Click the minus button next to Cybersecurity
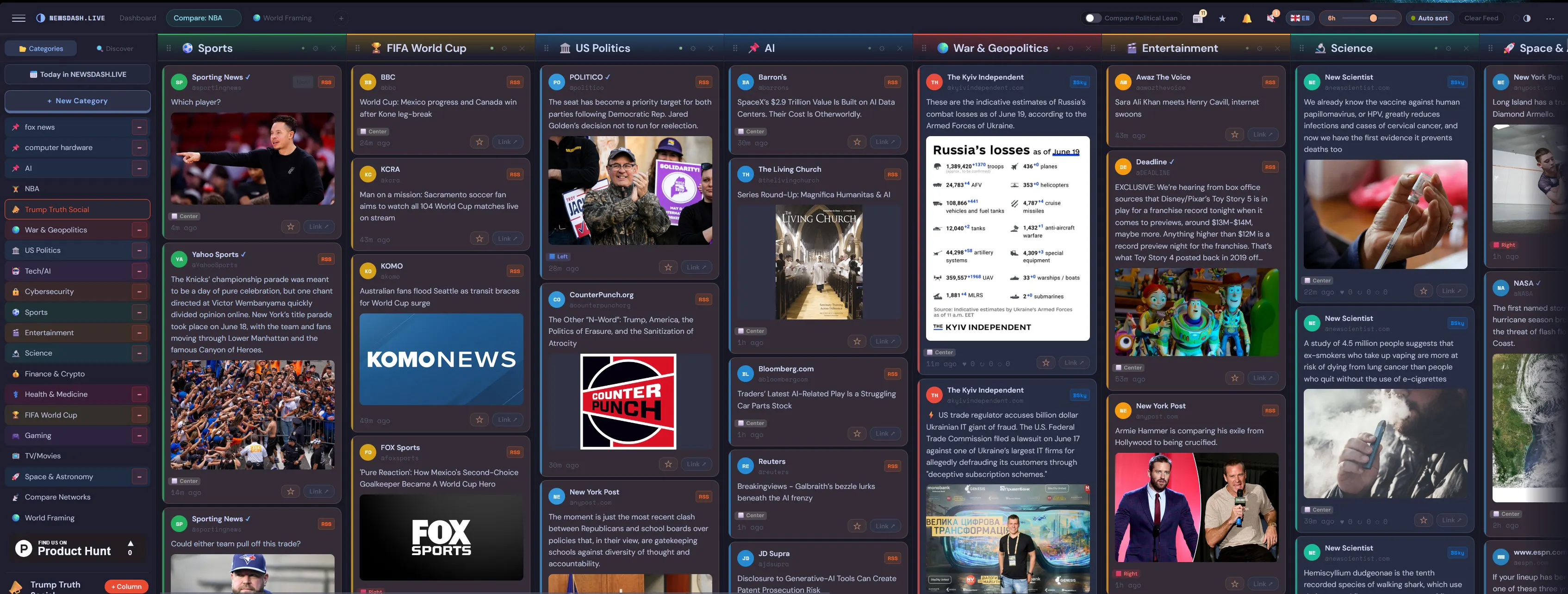 (x=139, y=292)
